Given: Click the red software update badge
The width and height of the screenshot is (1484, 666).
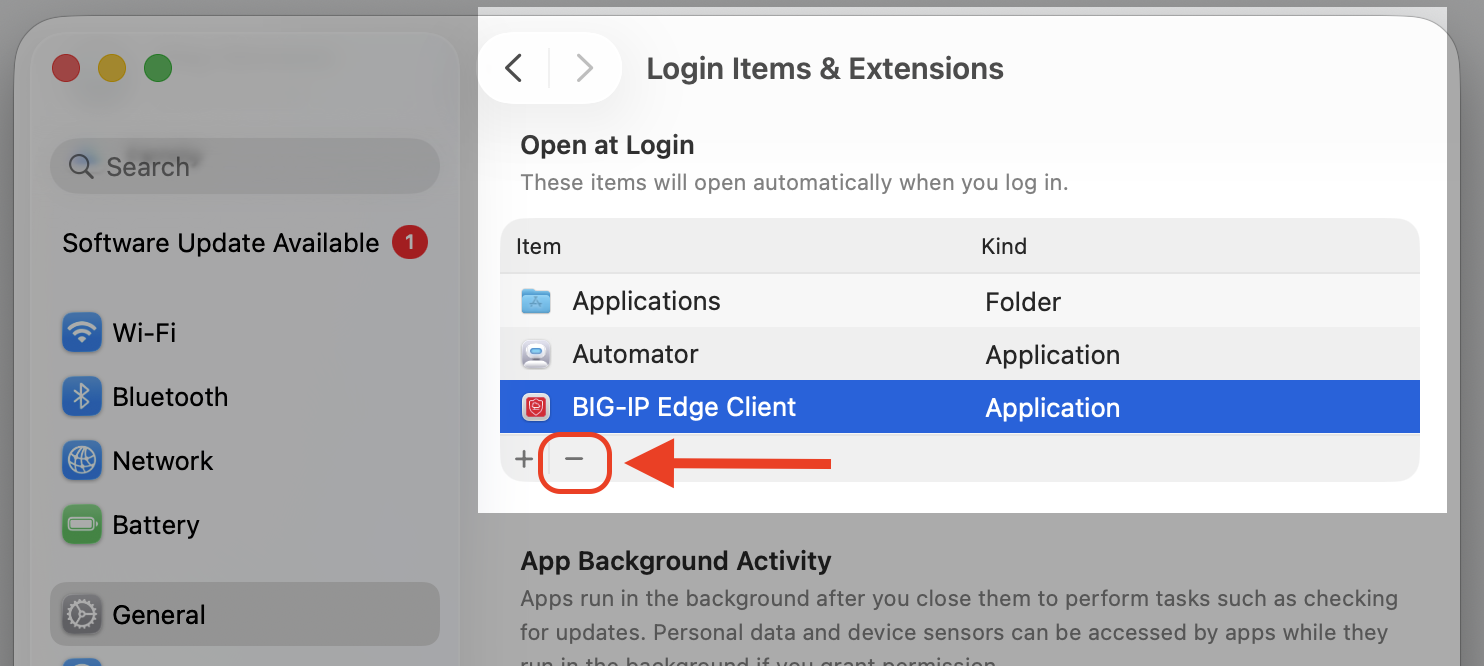Looking at the screenshot, I should click(410, 242).
